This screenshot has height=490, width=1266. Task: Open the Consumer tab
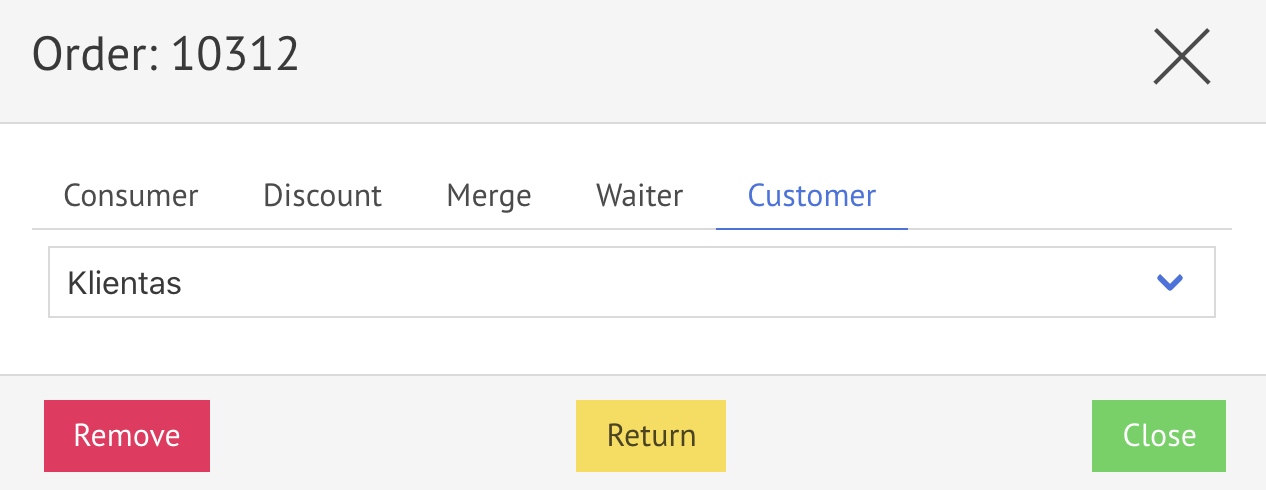(x=131, y=195)
